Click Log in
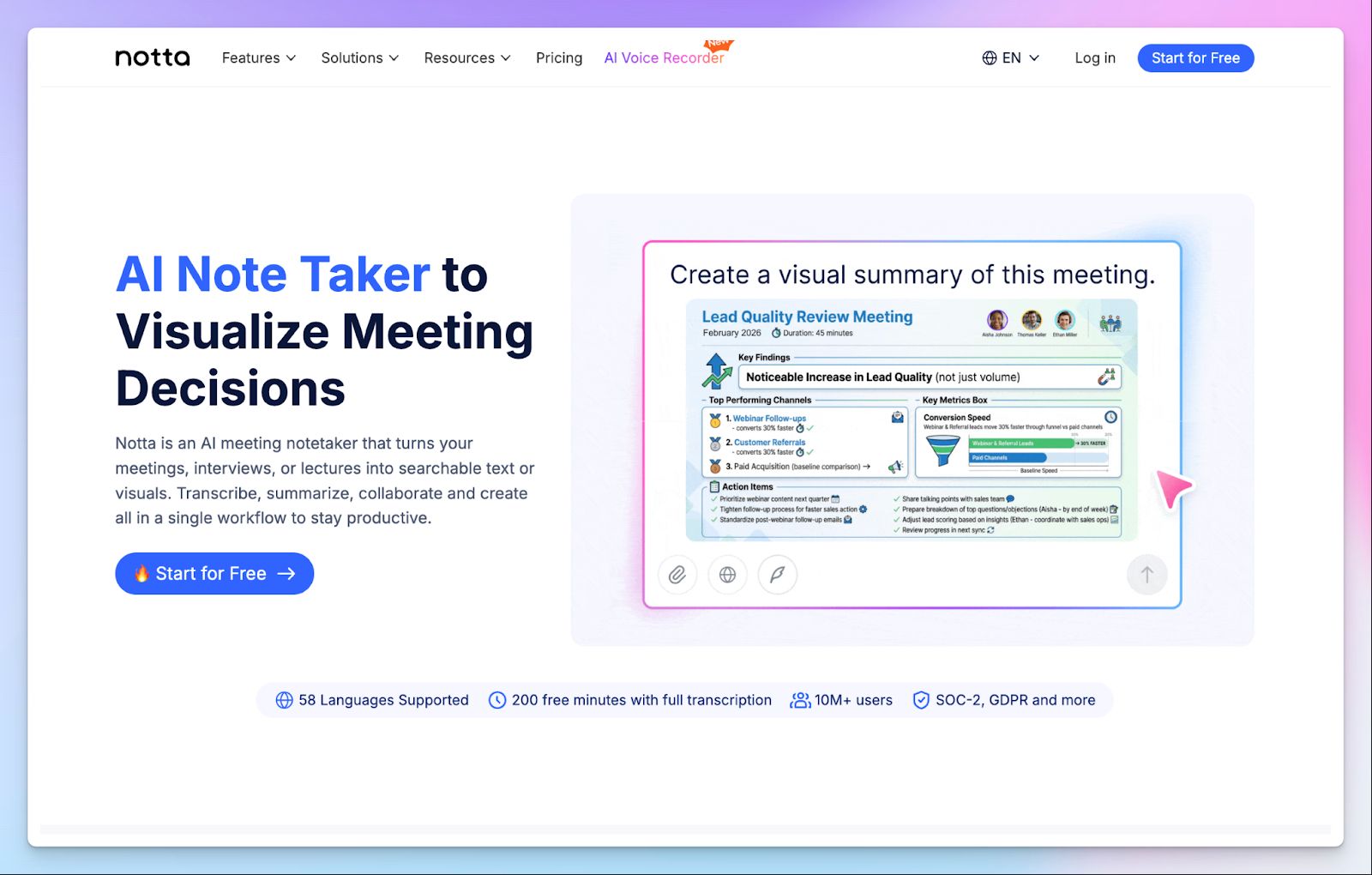 [1094, 57]
